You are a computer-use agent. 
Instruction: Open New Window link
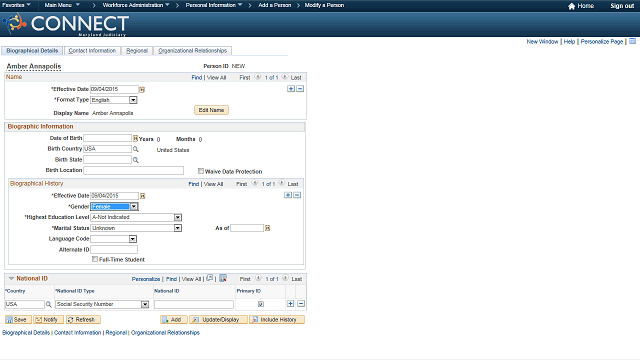point(542,42)
